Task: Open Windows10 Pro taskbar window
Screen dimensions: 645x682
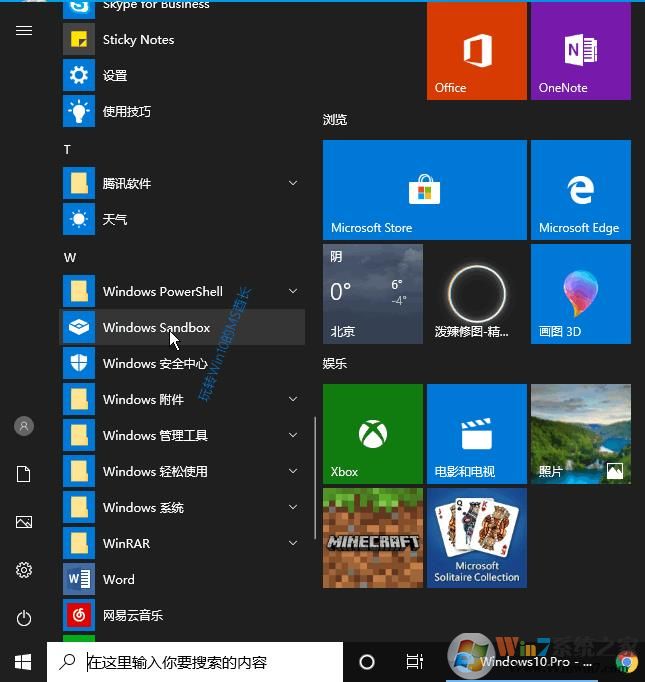Action: (x=522, y=662)
